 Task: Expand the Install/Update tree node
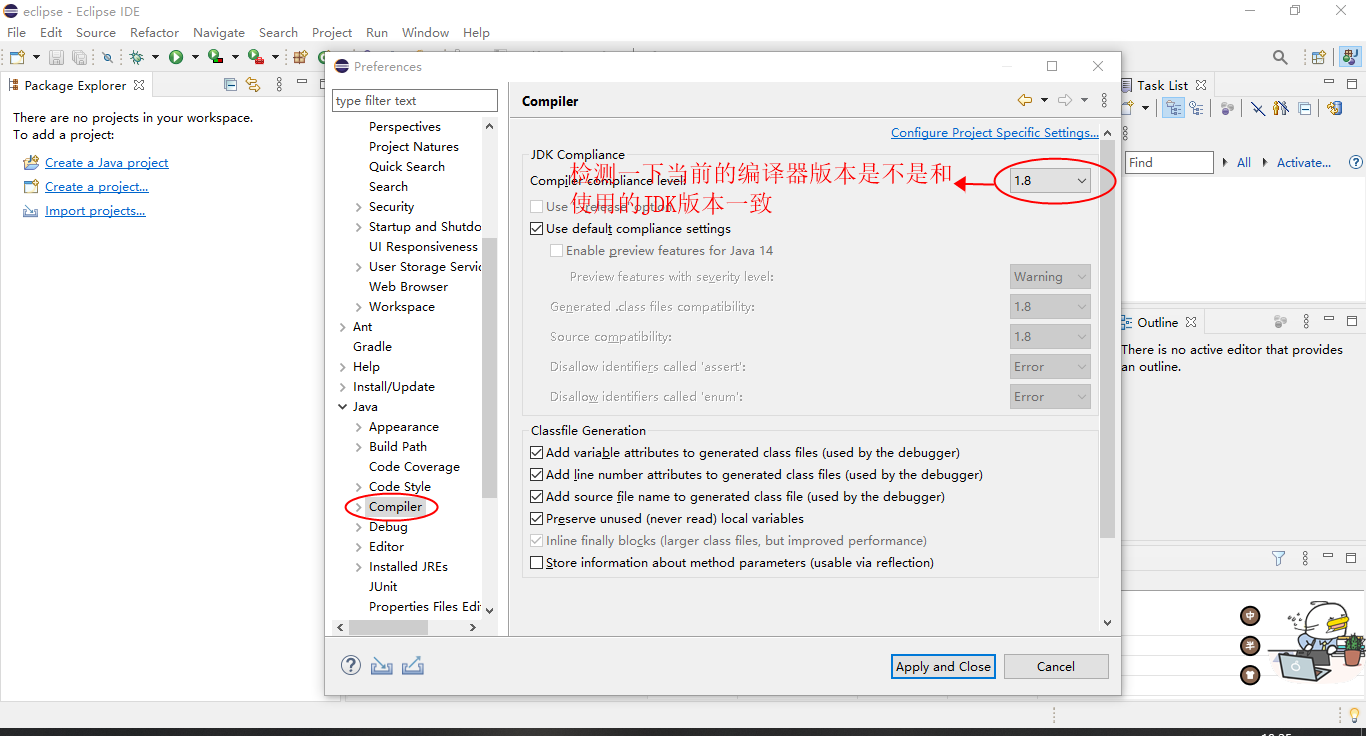point(343,387)
